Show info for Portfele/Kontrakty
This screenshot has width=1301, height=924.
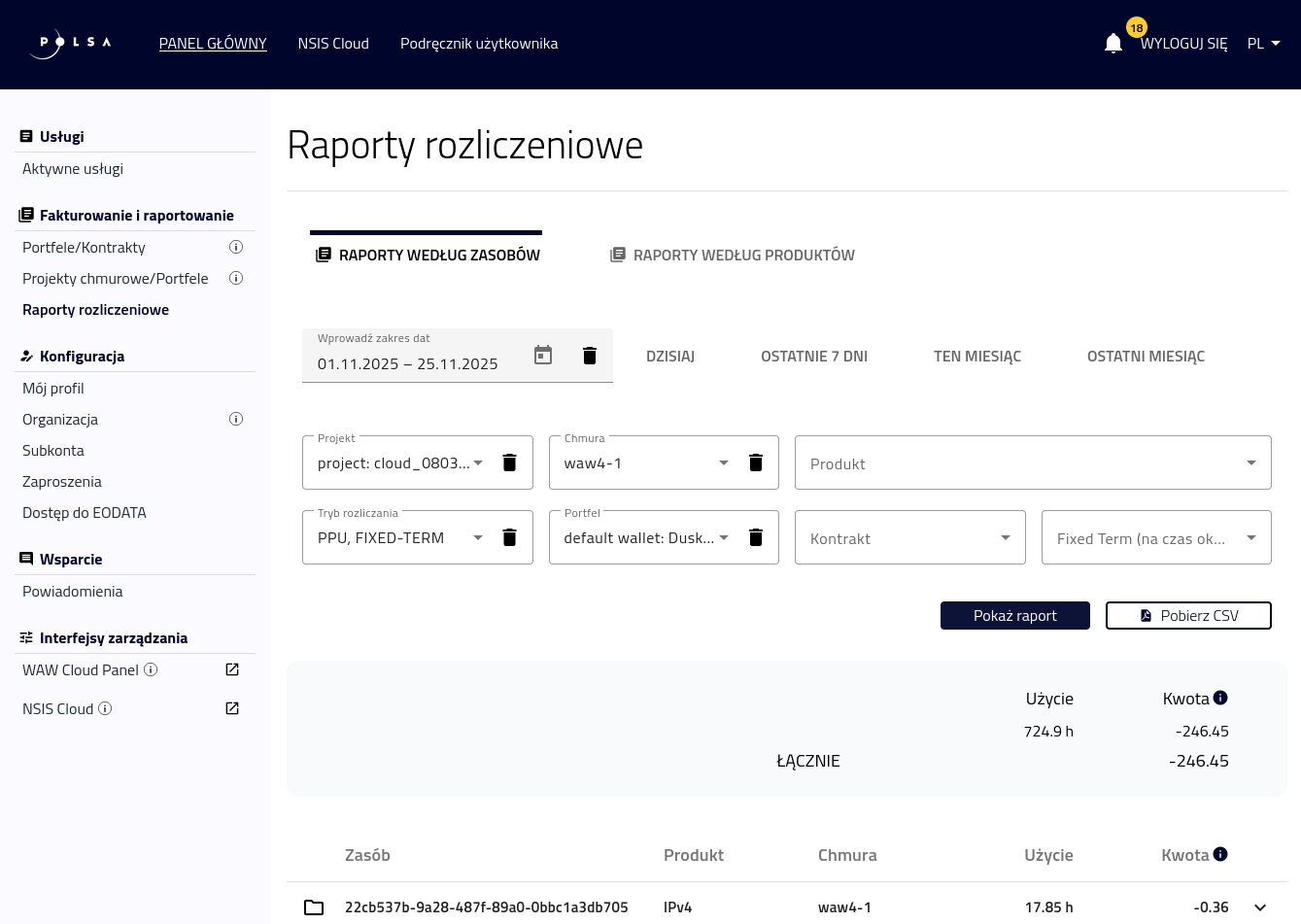(x=235, y=247)
